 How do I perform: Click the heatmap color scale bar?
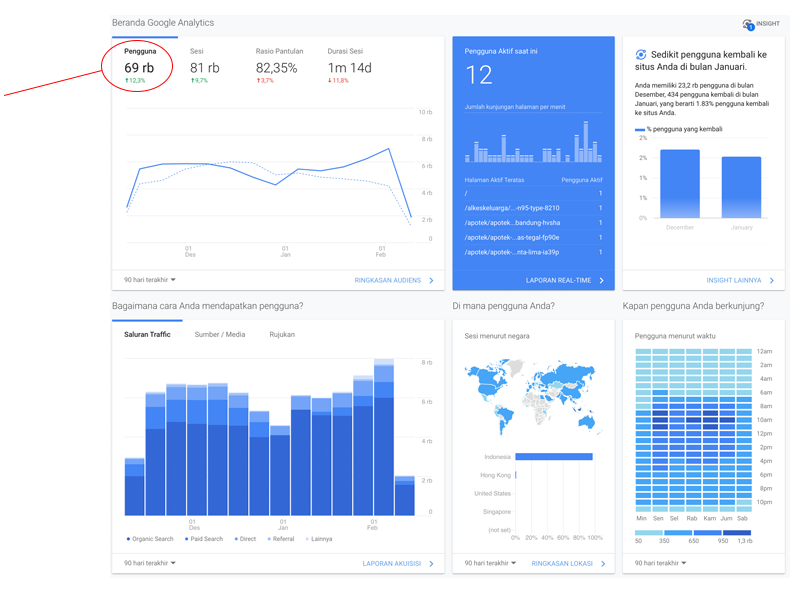(693, 533)
